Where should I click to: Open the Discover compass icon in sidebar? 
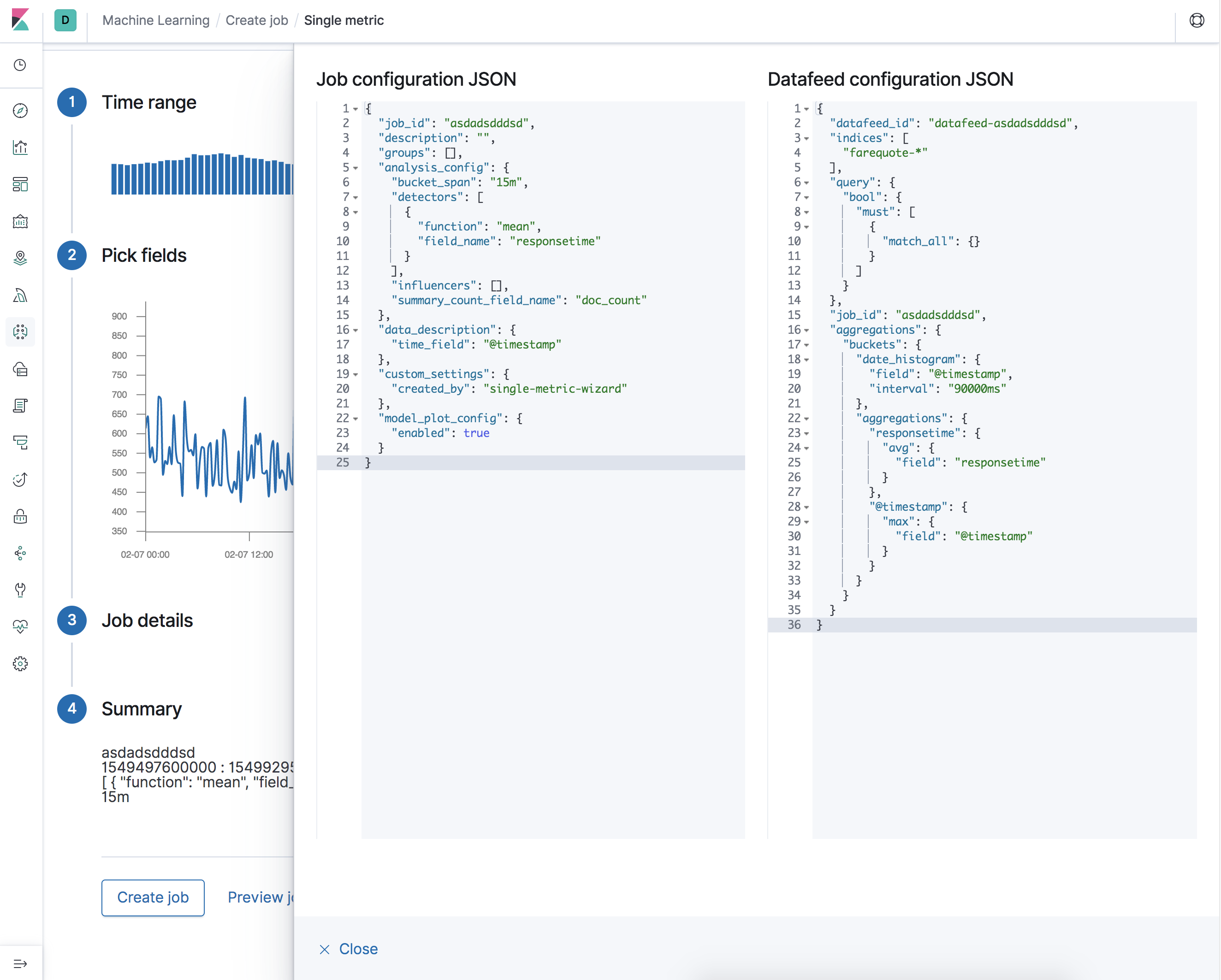[20, 111]
